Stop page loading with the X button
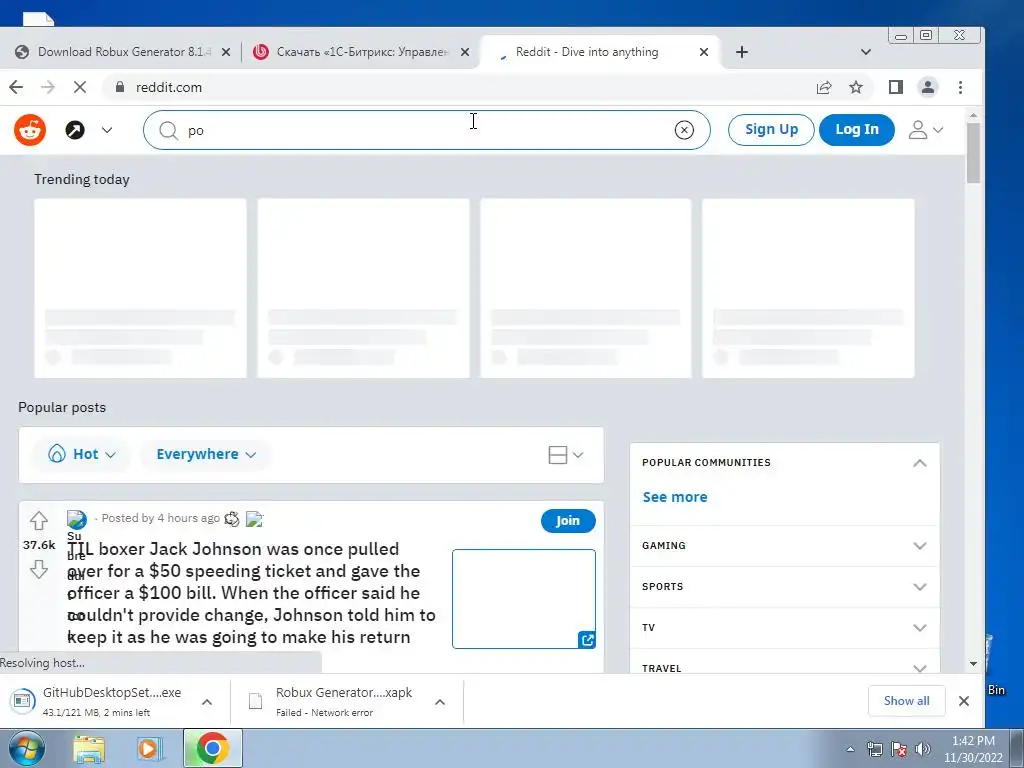This screenshot has width=1024, height=768. click(x=80, y=87)
